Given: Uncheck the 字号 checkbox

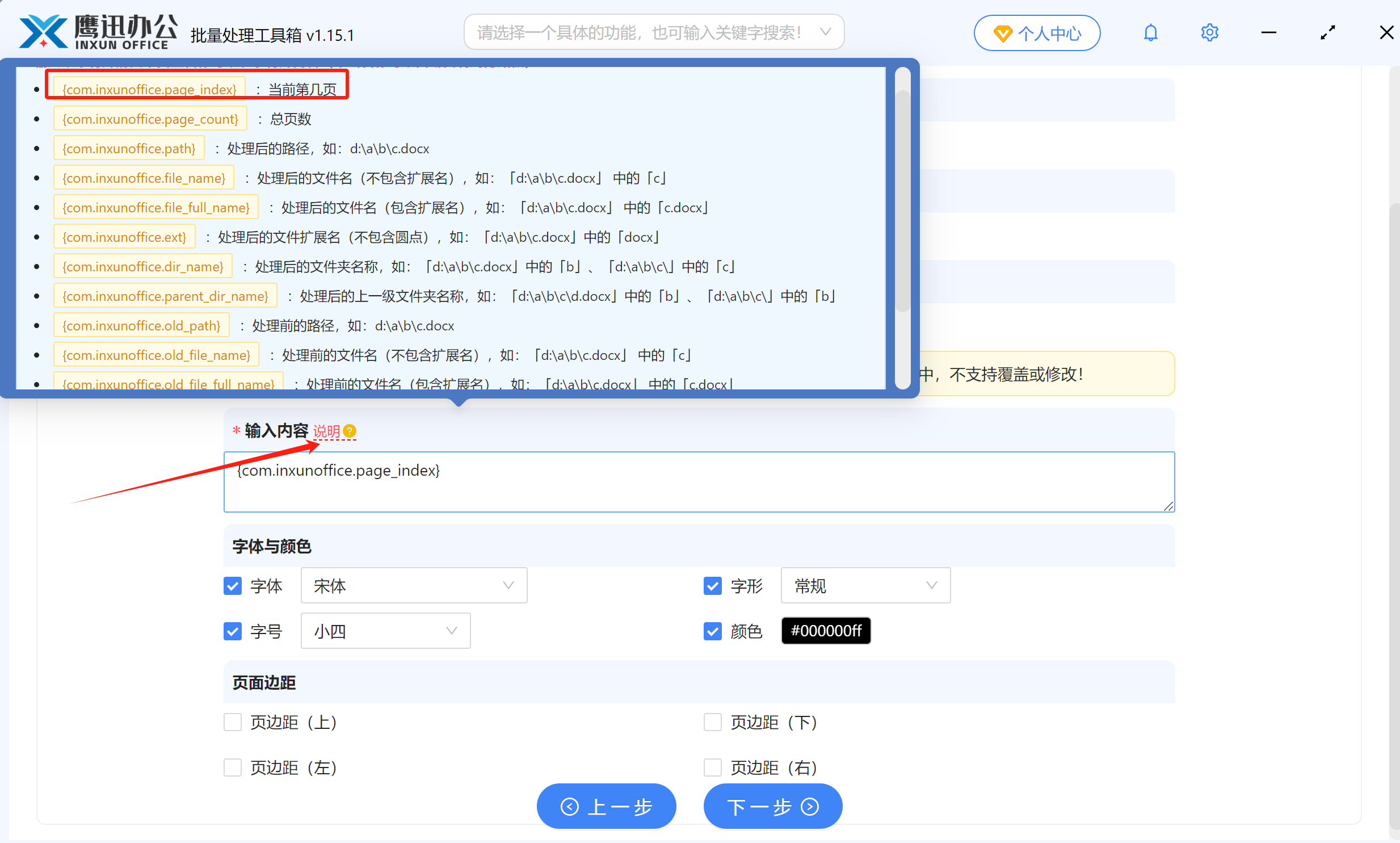Looking at the screenshot, I should coord(232,631).
